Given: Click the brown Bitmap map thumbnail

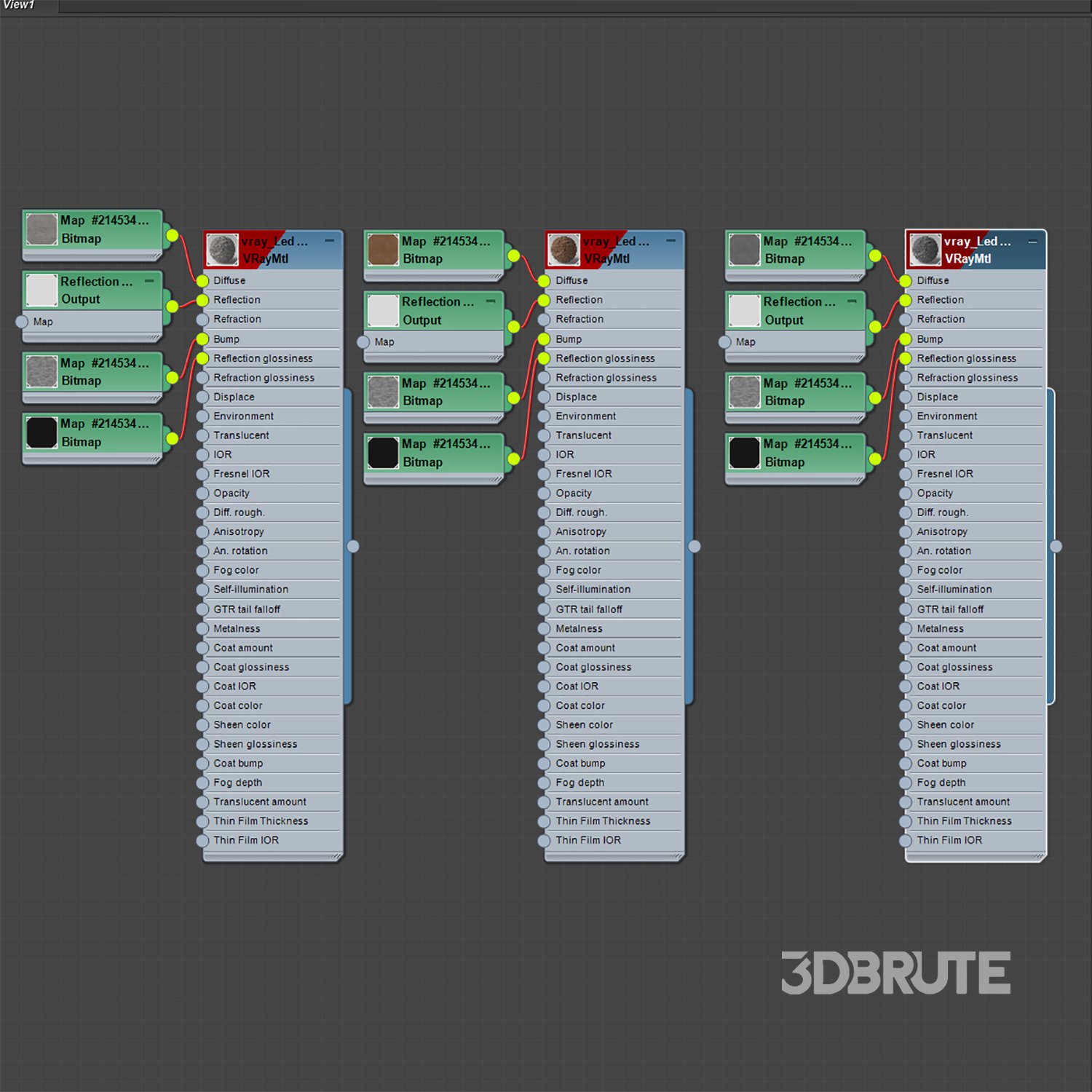Looking at the screenshot, I should coord(383,250).
